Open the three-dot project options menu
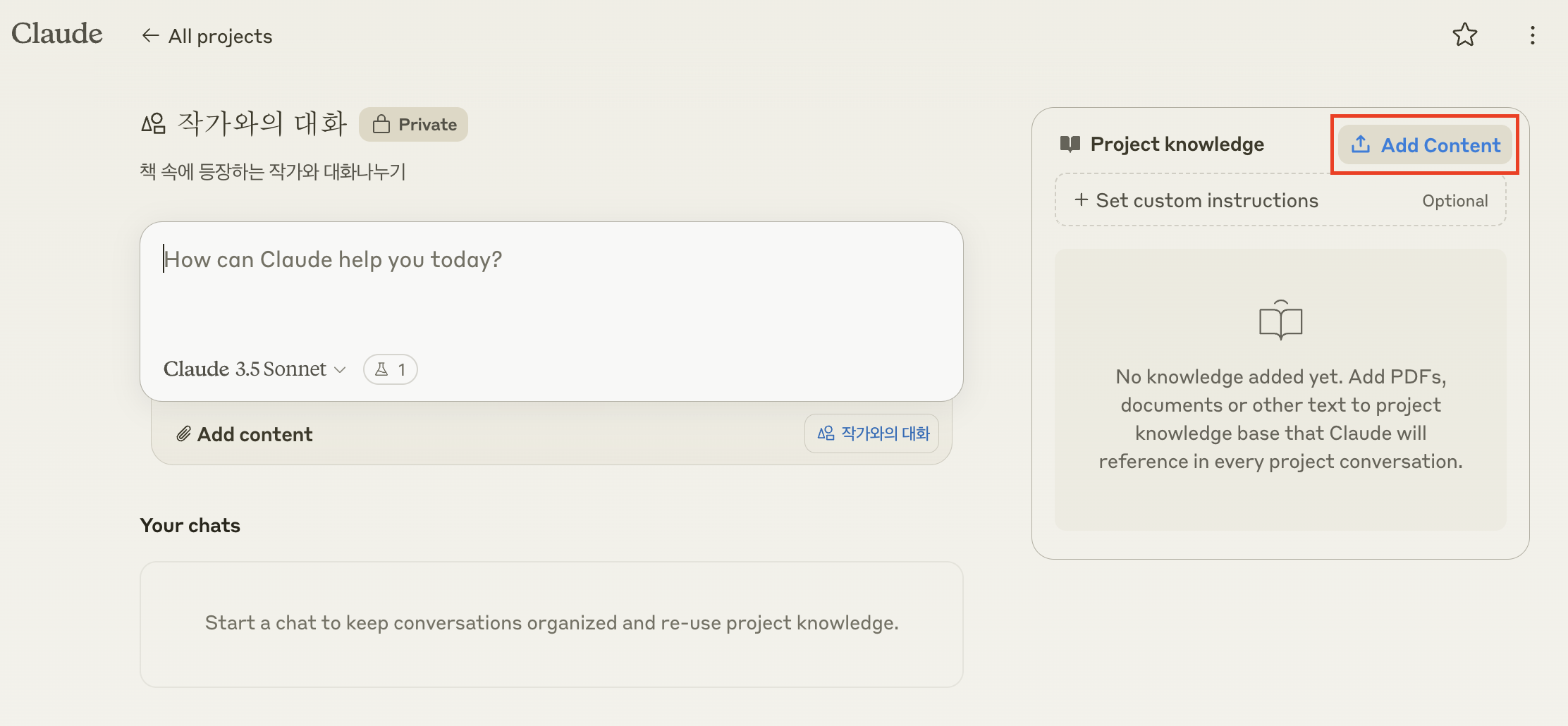1568x726 pixels. tap(1532, 35)
